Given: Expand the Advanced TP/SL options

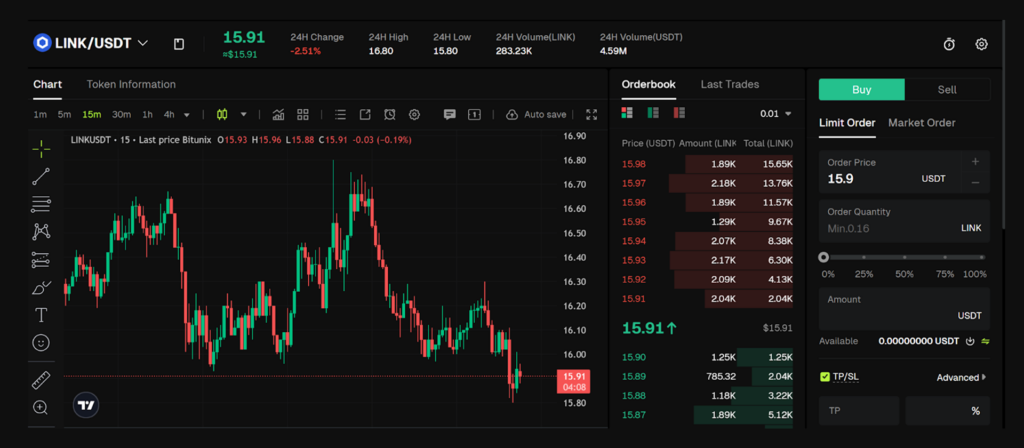Looking at the screenshot, I should [x=961, y=377].
